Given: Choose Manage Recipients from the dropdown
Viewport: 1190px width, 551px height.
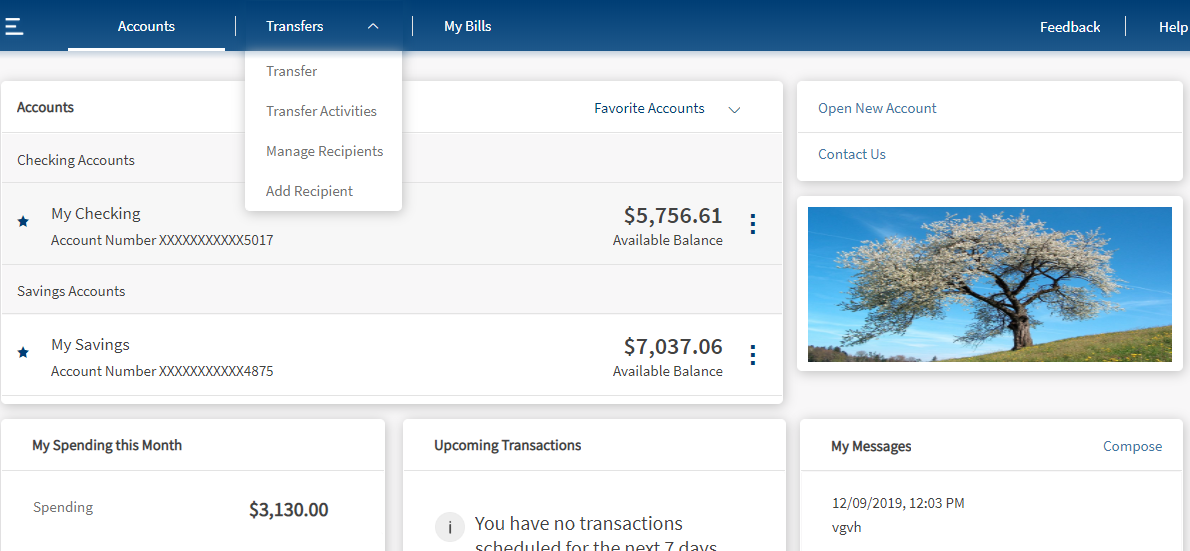Looking at the screenshot, I should tap(324, 151).
